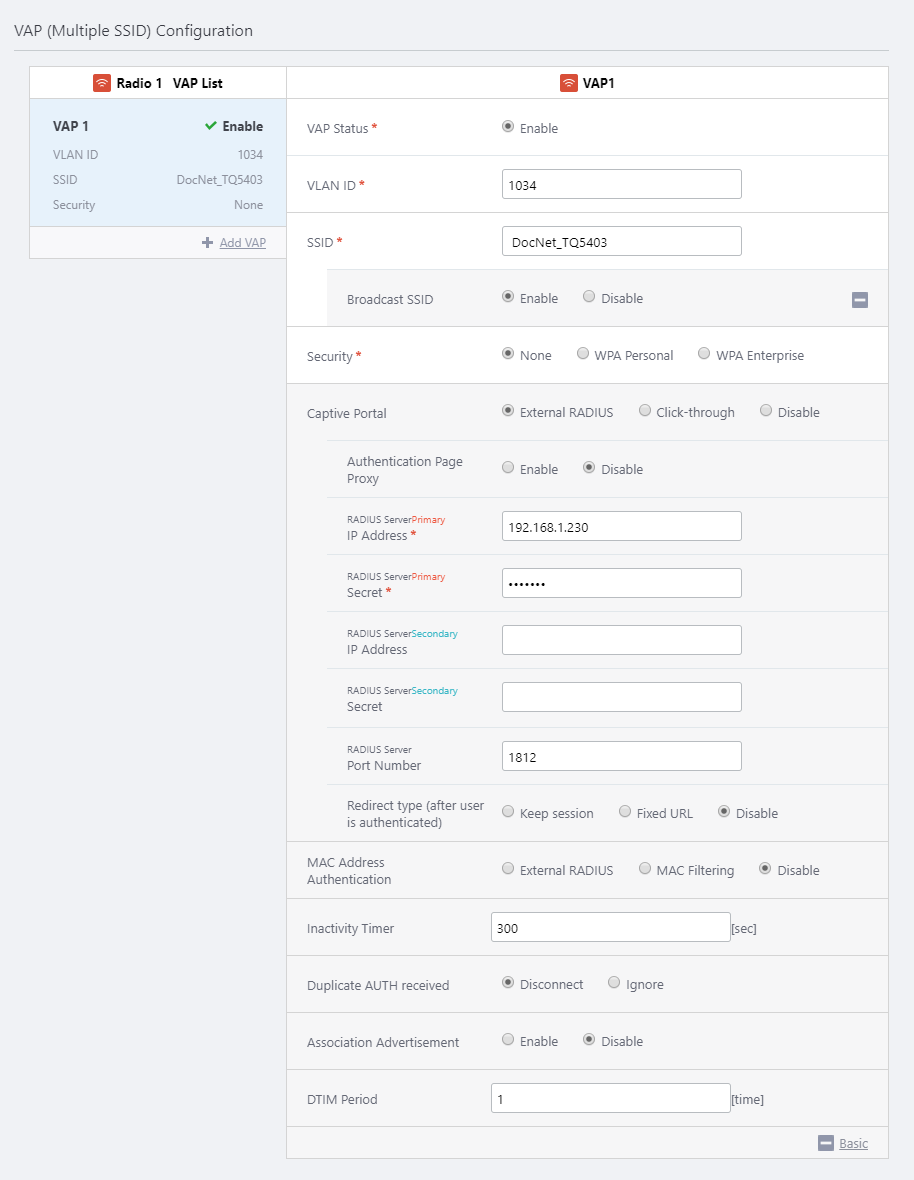
Task: Set Captive Portal to Click-through
Action: (645, 411)
